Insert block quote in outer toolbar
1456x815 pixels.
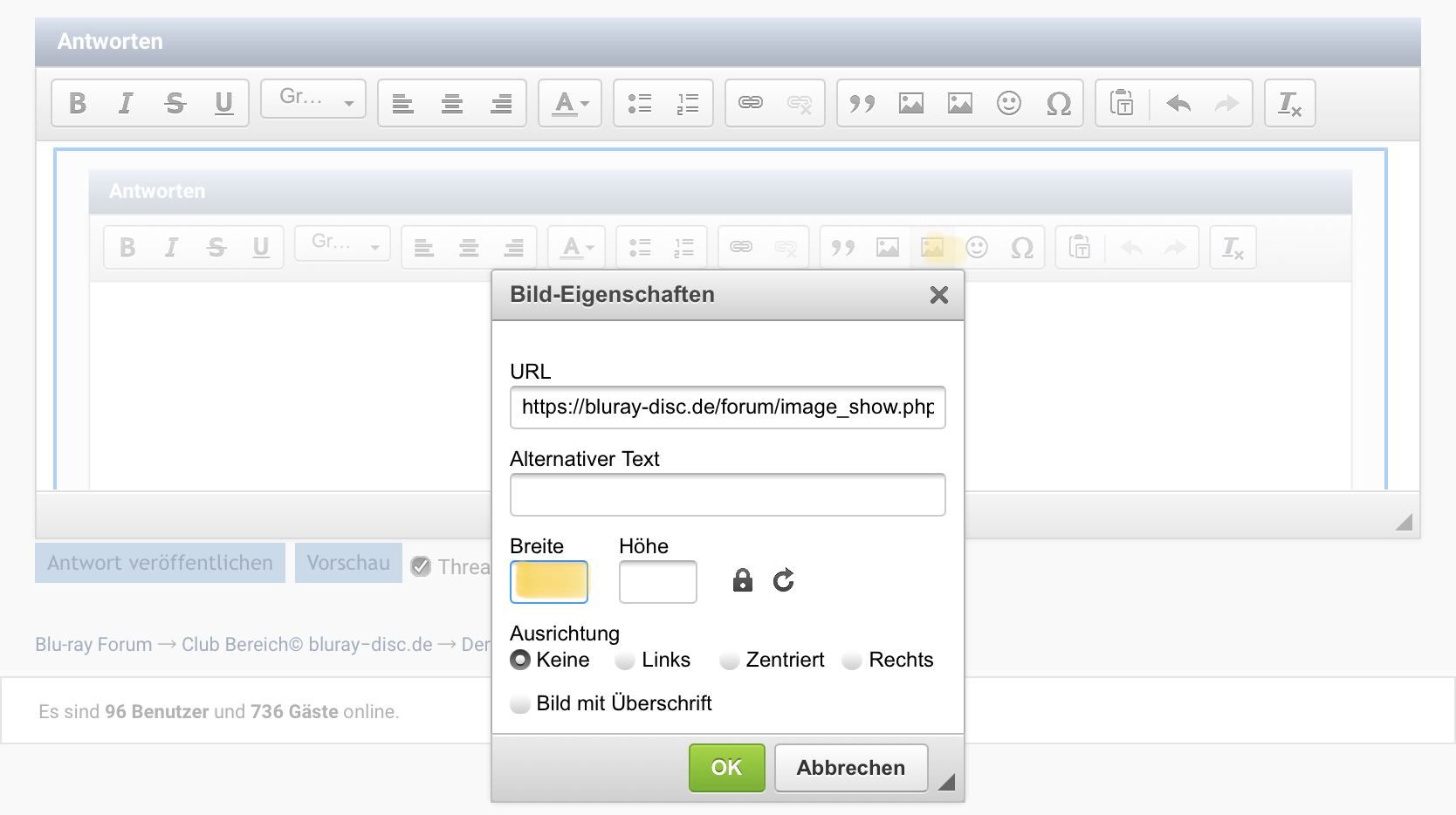point(862,104)
